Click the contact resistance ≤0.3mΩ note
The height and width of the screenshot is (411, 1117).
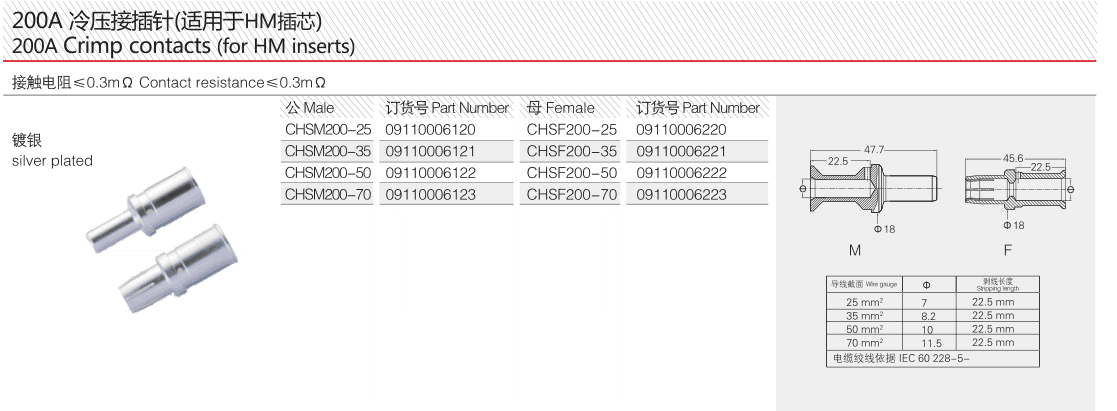click(x=170, y=83)
